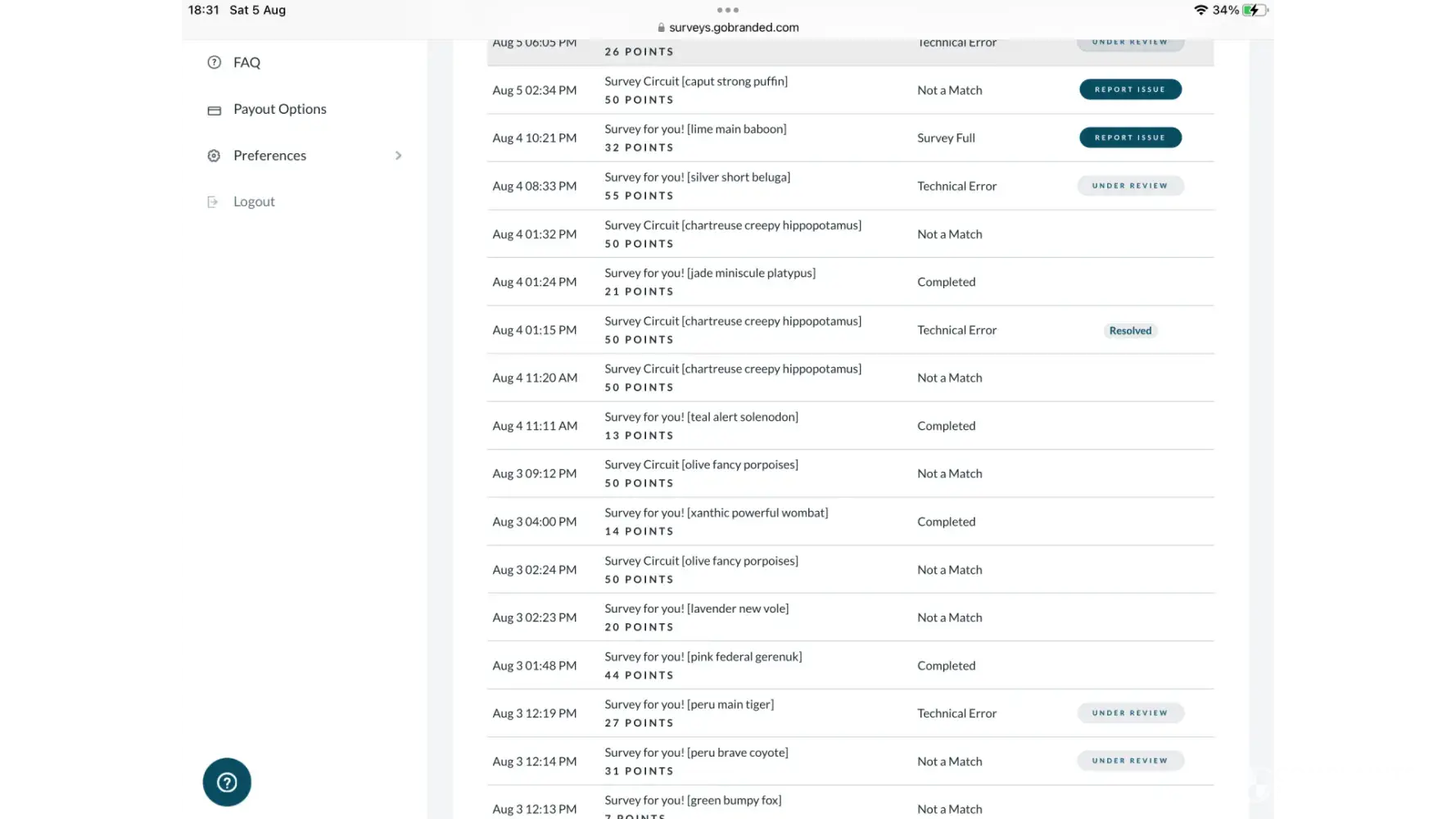This screenshot has width=1456, height=819.
Task: Tap the lock icon beside the URL
Action: tap(661, 28)
